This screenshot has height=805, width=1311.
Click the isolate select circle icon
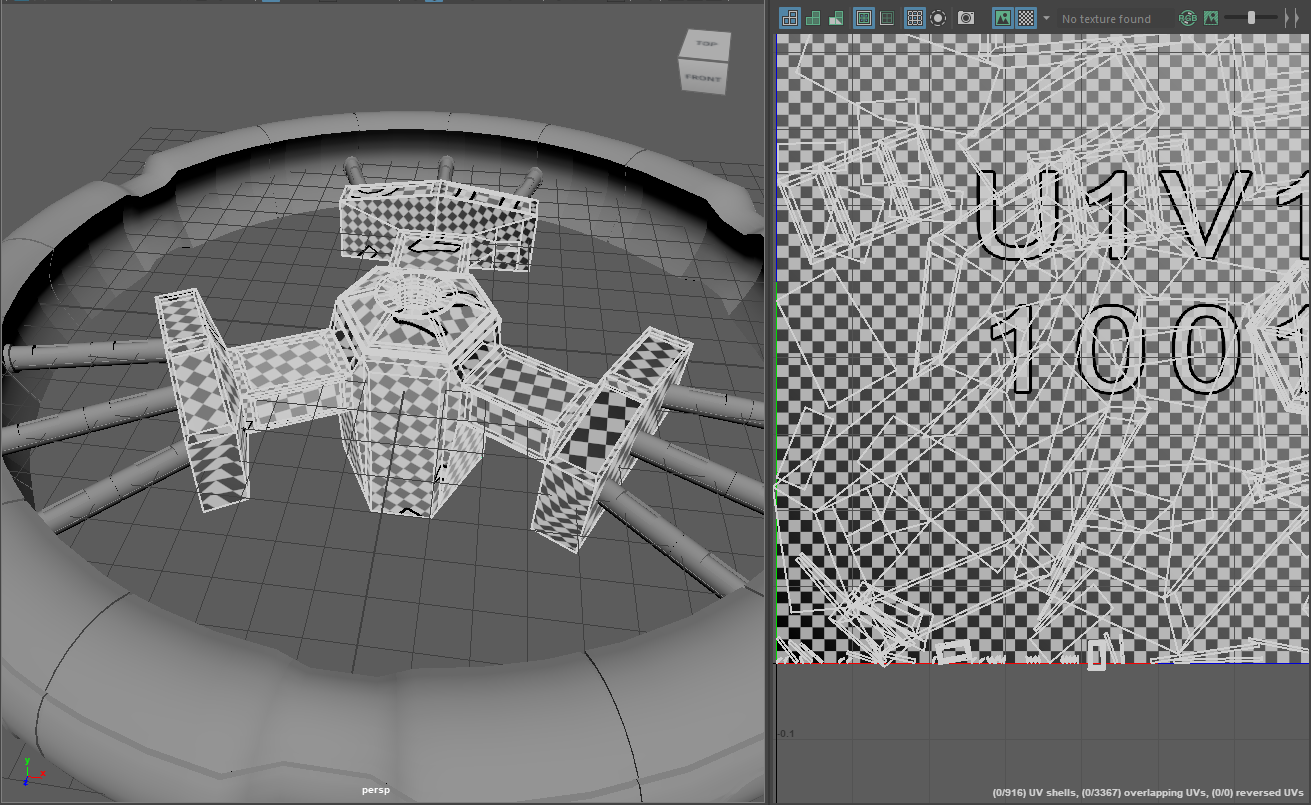[938, 18]
